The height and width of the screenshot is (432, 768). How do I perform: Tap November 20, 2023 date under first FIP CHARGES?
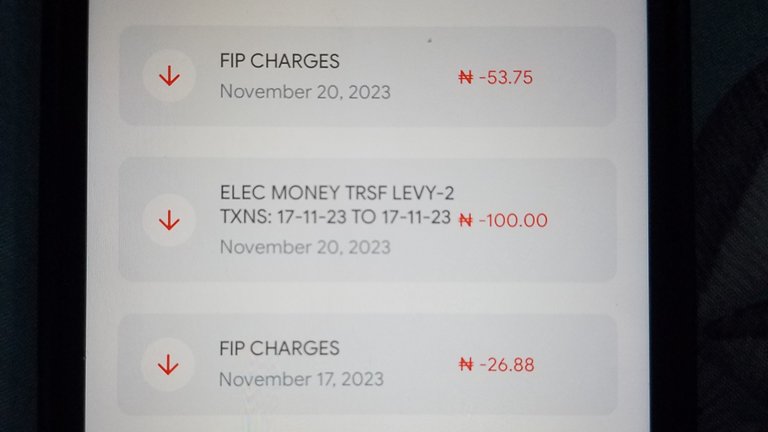[305, 92]
